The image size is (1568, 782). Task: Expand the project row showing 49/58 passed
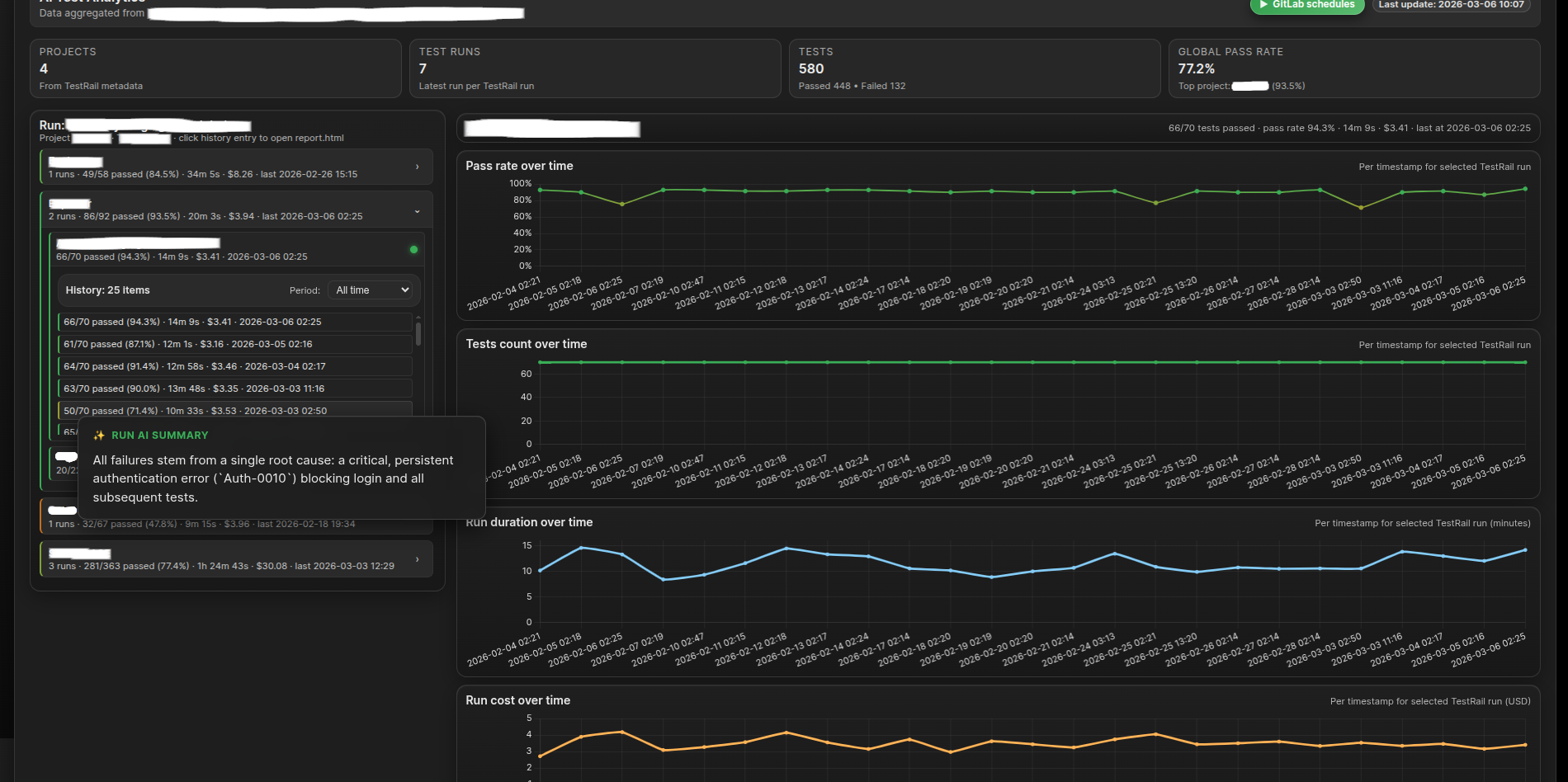click(x=417, y=167)
